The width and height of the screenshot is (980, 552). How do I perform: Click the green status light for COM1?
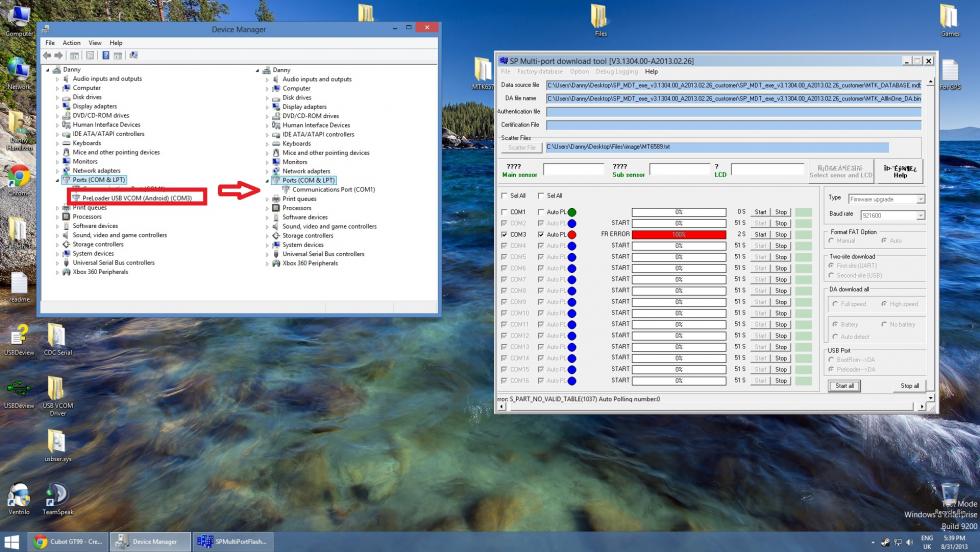tap(572, 213)
